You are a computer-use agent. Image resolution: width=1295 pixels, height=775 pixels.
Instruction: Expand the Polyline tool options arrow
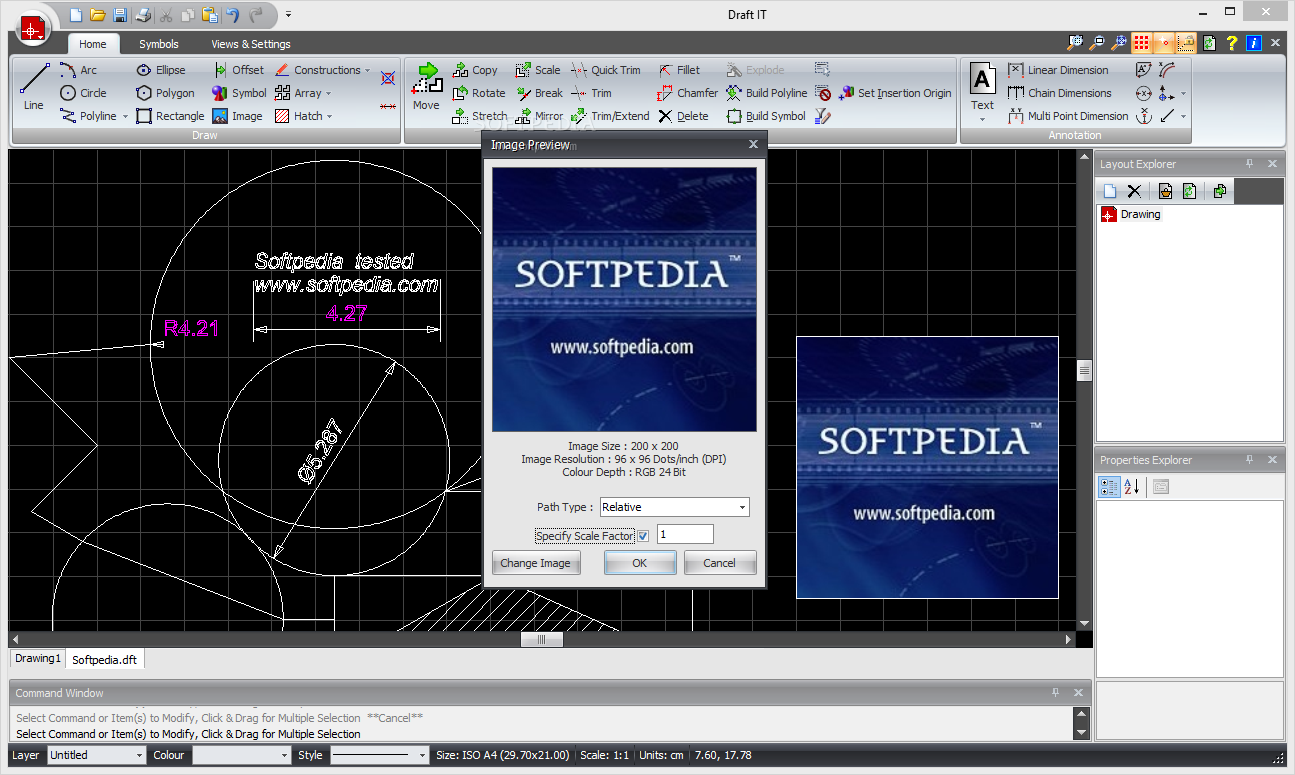125,117
